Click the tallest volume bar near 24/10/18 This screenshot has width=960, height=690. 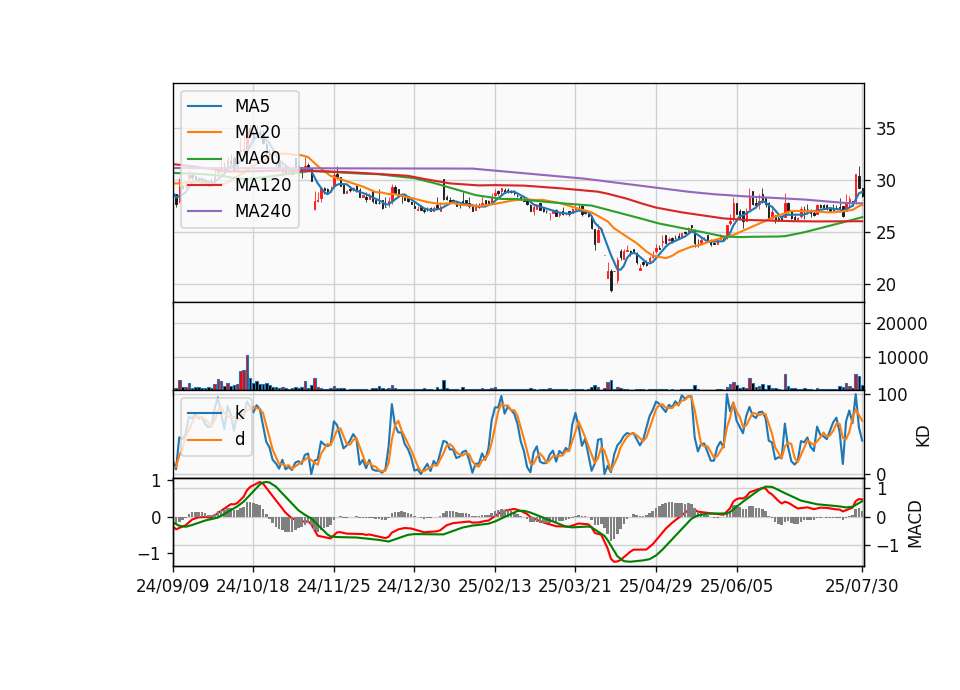(x=247, y=372)
